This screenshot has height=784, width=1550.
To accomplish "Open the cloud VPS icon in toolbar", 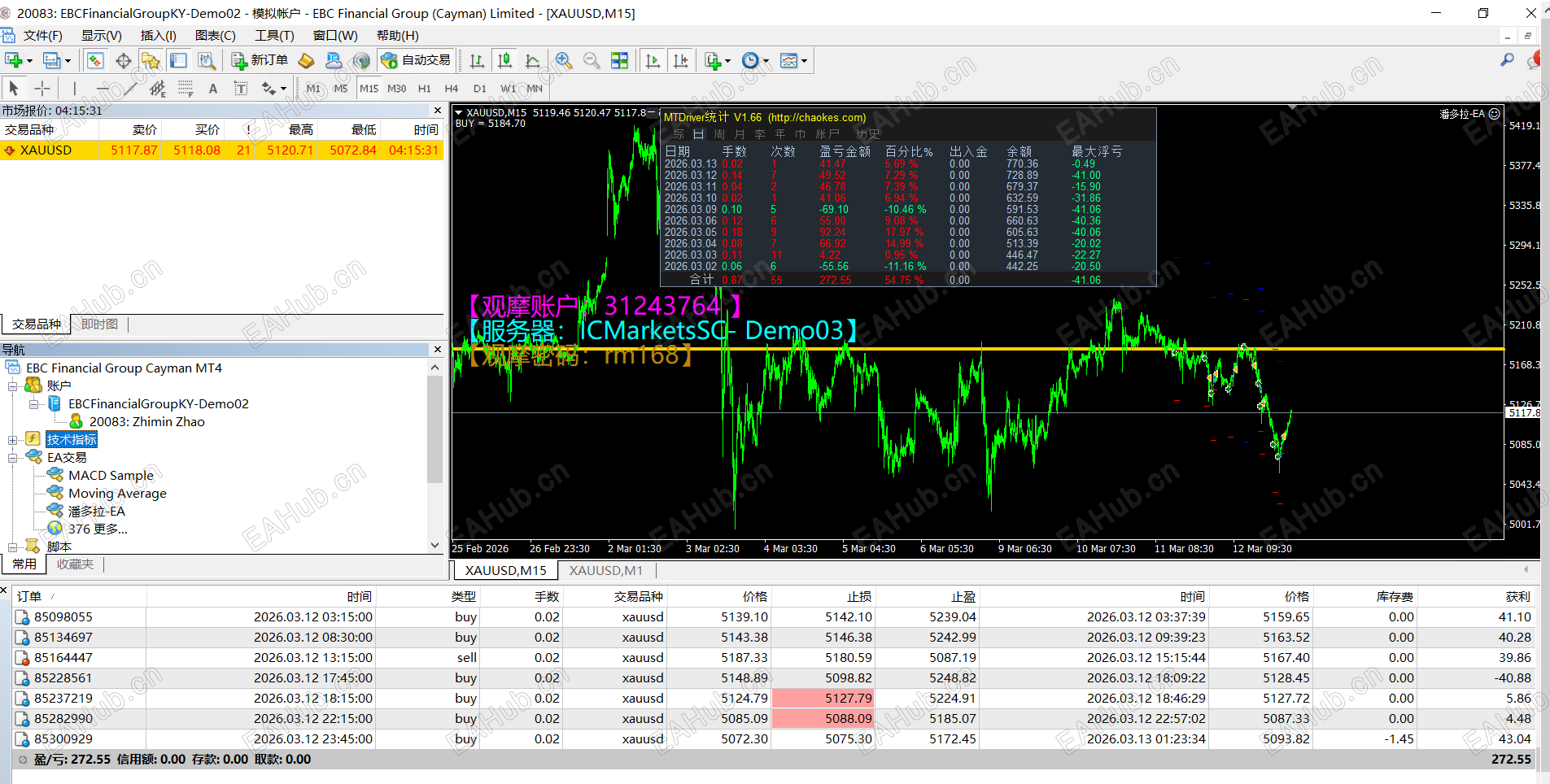I will [x=334, y=60].
